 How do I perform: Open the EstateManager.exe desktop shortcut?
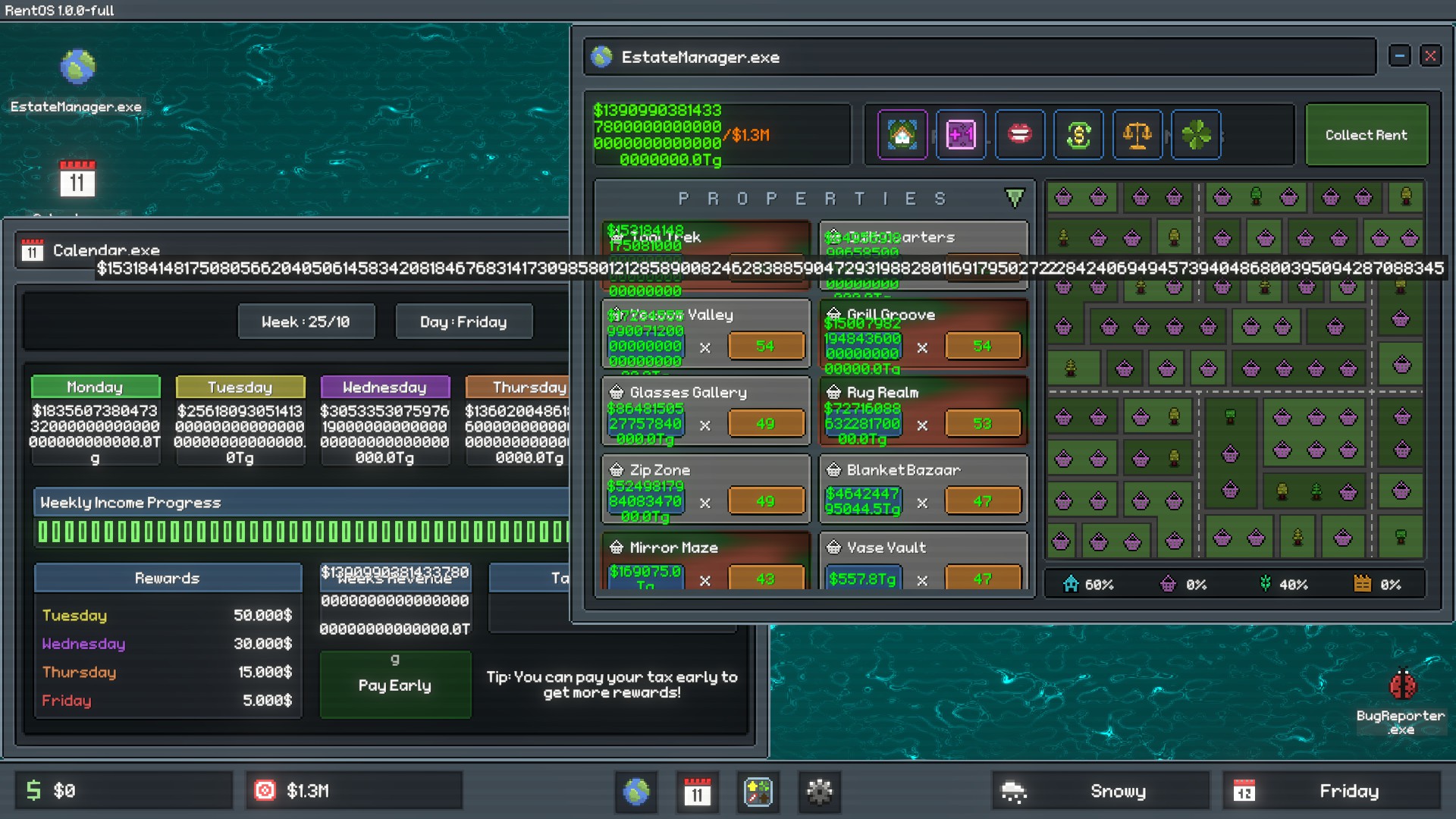click(77, 68)
